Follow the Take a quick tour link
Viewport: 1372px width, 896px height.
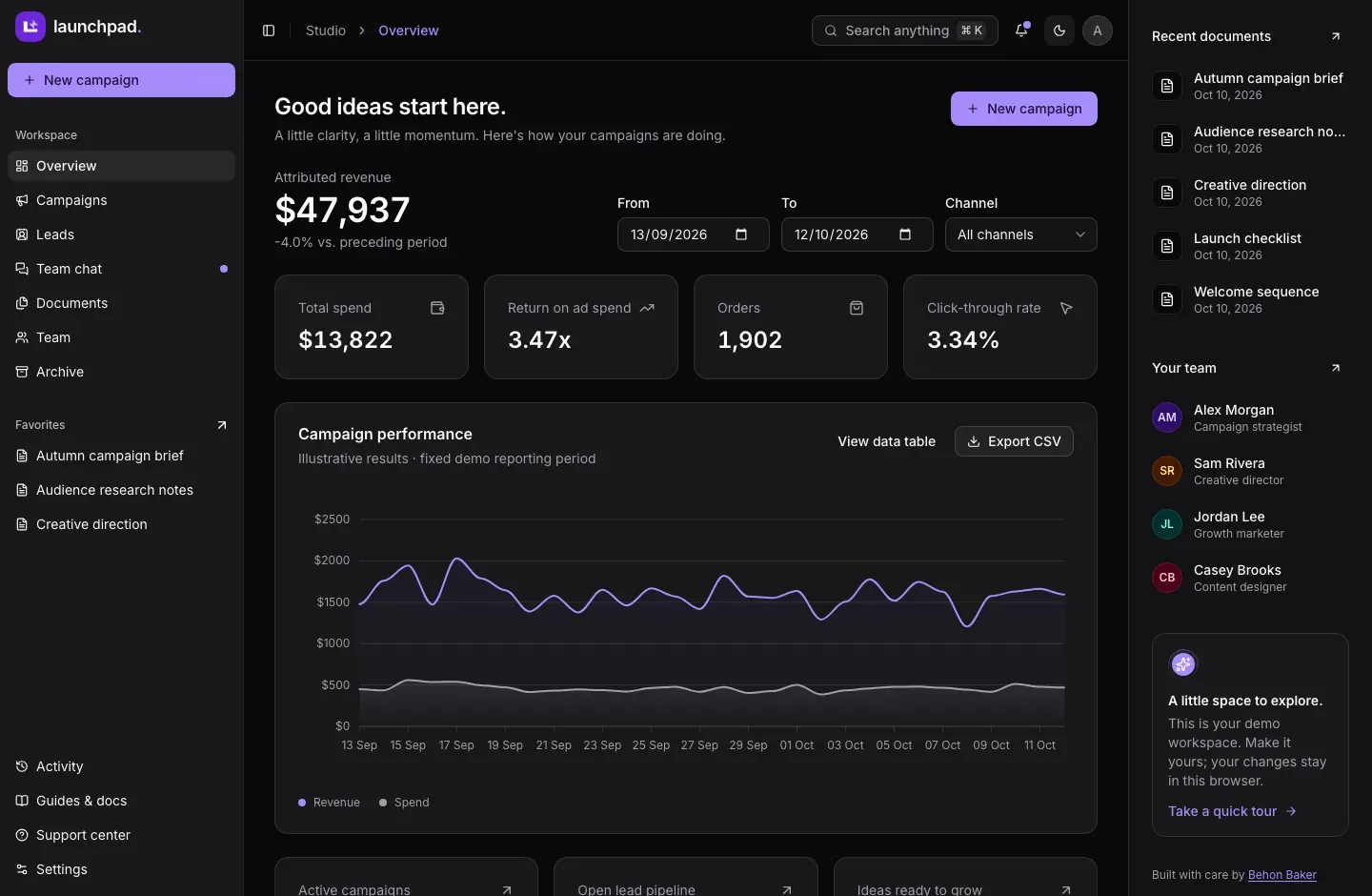(1233, 811)
